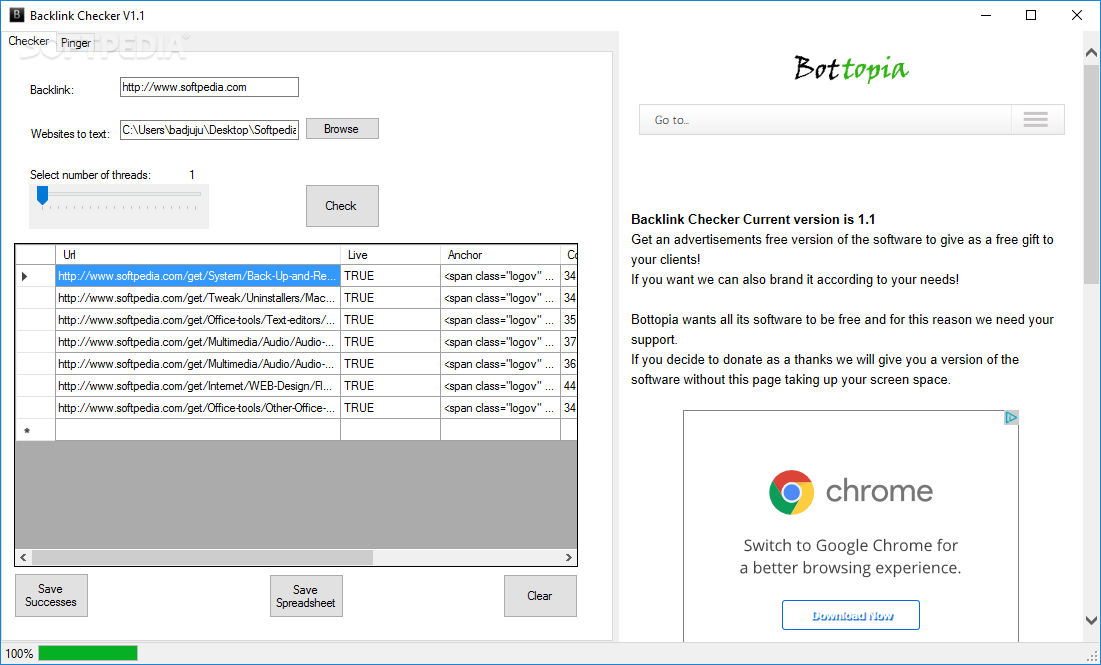Viewport: 1101px width, 665px height.
Task: Click the thread count slider handle
Action: pyautogui.click(x=43, y=195)
